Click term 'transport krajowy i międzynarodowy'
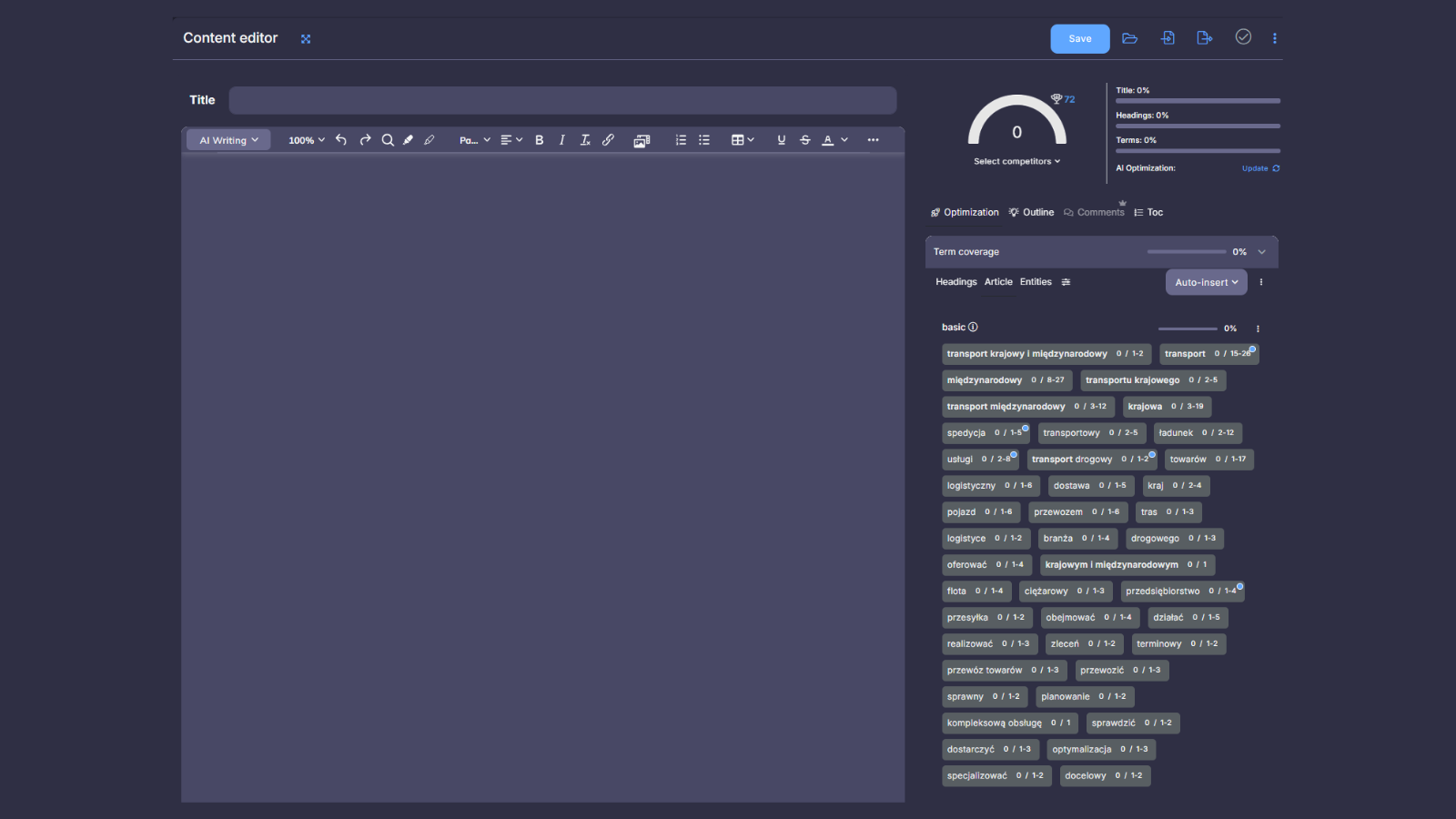1456x819 pixels. tap(1046, 354)
